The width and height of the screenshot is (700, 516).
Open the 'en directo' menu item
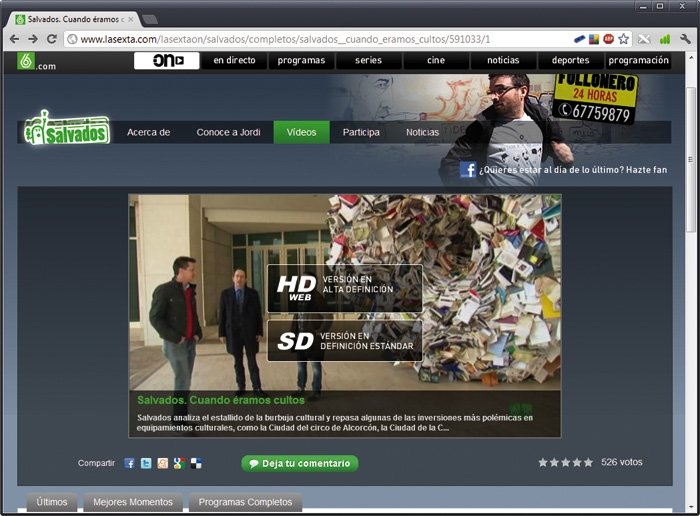click(x=234, y=60)
